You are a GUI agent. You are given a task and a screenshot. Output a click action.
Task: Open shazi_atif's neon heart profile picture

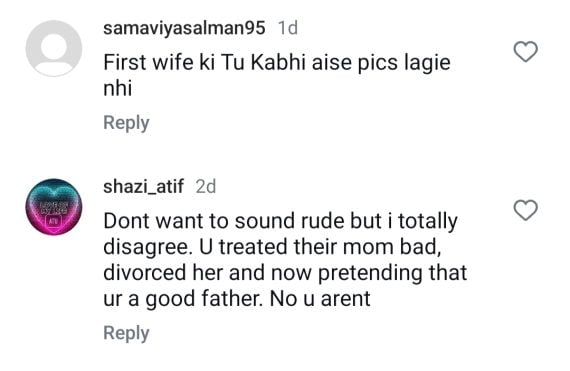pos(54,207)
